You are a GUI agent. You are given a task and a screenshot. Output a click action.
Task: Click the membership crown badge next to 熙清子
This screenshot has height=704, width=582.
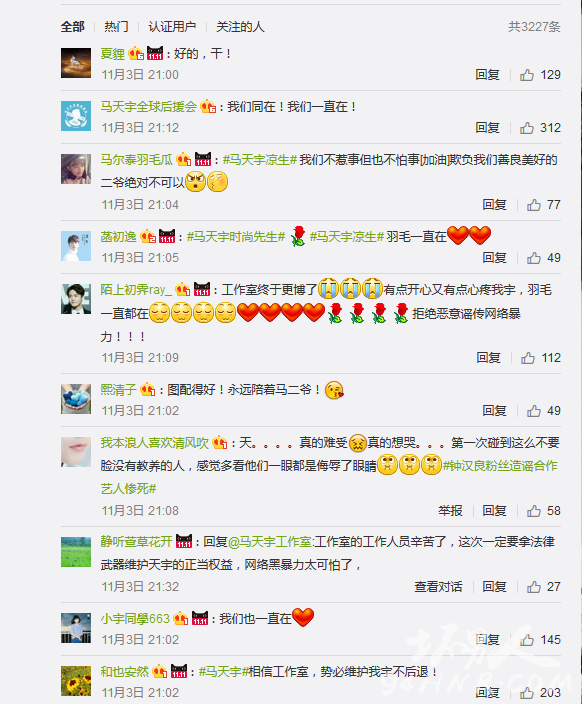pos(147,389)
